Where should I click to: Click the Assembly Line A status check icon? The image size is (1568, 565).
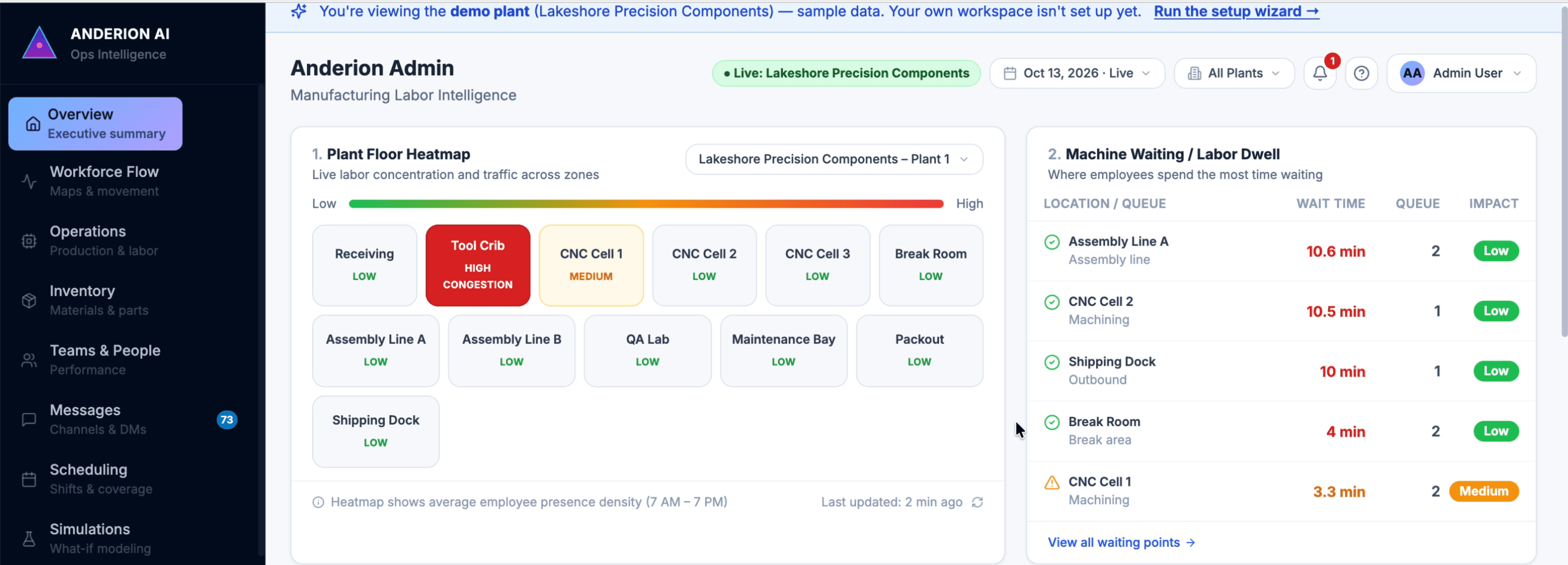coord(1052,242)
